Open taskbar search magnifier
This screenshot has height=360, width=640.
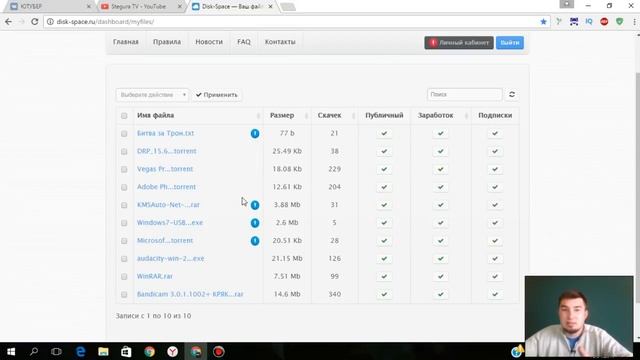click(x=34, y=351)
